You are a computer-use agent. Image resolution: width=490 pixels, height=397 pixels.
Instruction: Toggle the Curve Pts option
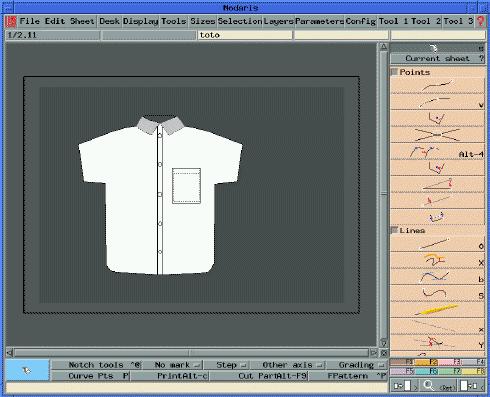point(91,376)
